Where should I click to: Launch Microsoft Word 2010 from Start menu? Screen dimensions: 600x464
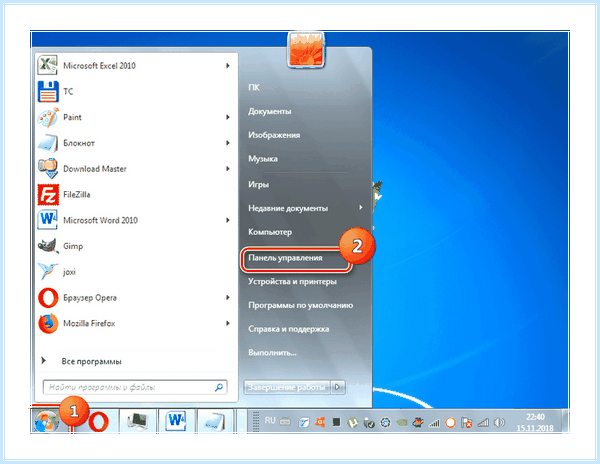click(136, 220)
